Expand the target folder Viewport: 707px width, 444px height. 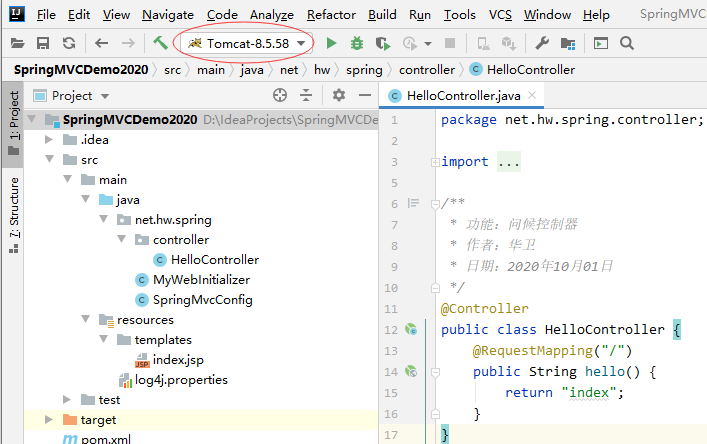[49, 420]
